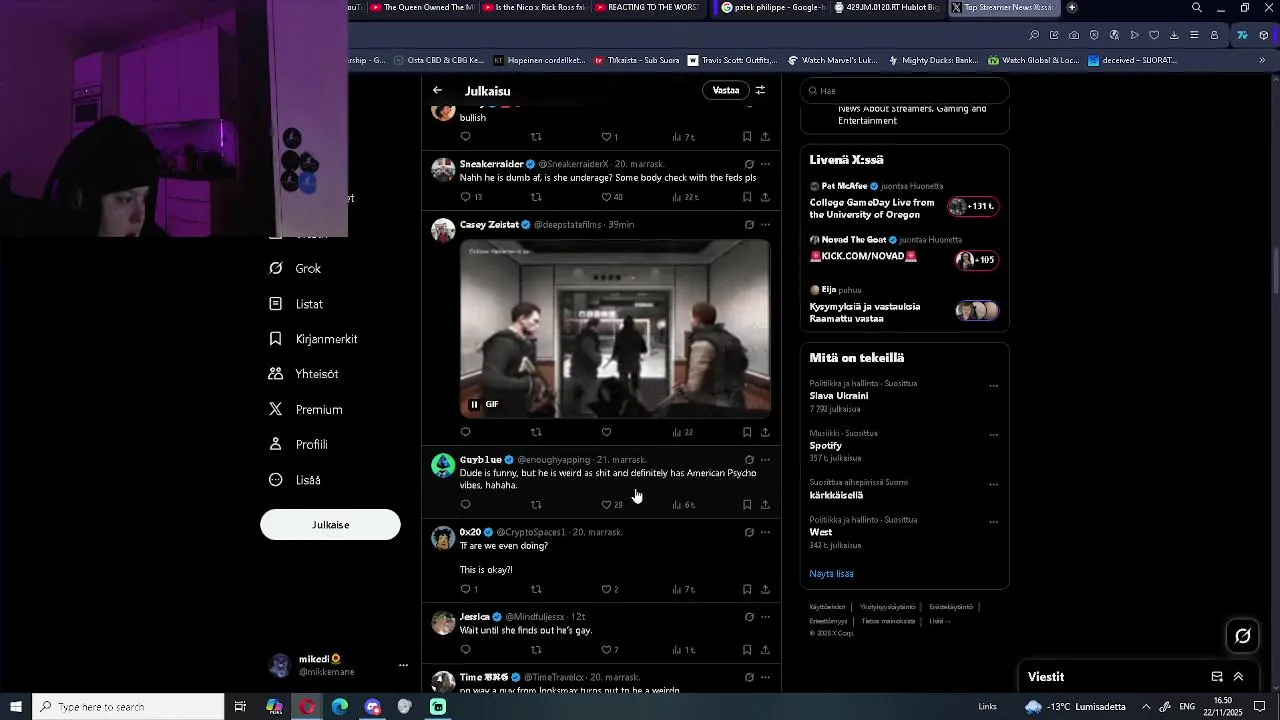The width and height of the screenshot is (1280, 720).
Task: Share Casey Zeistat's post
Action: pyautogui.click(x=765, y=432)
